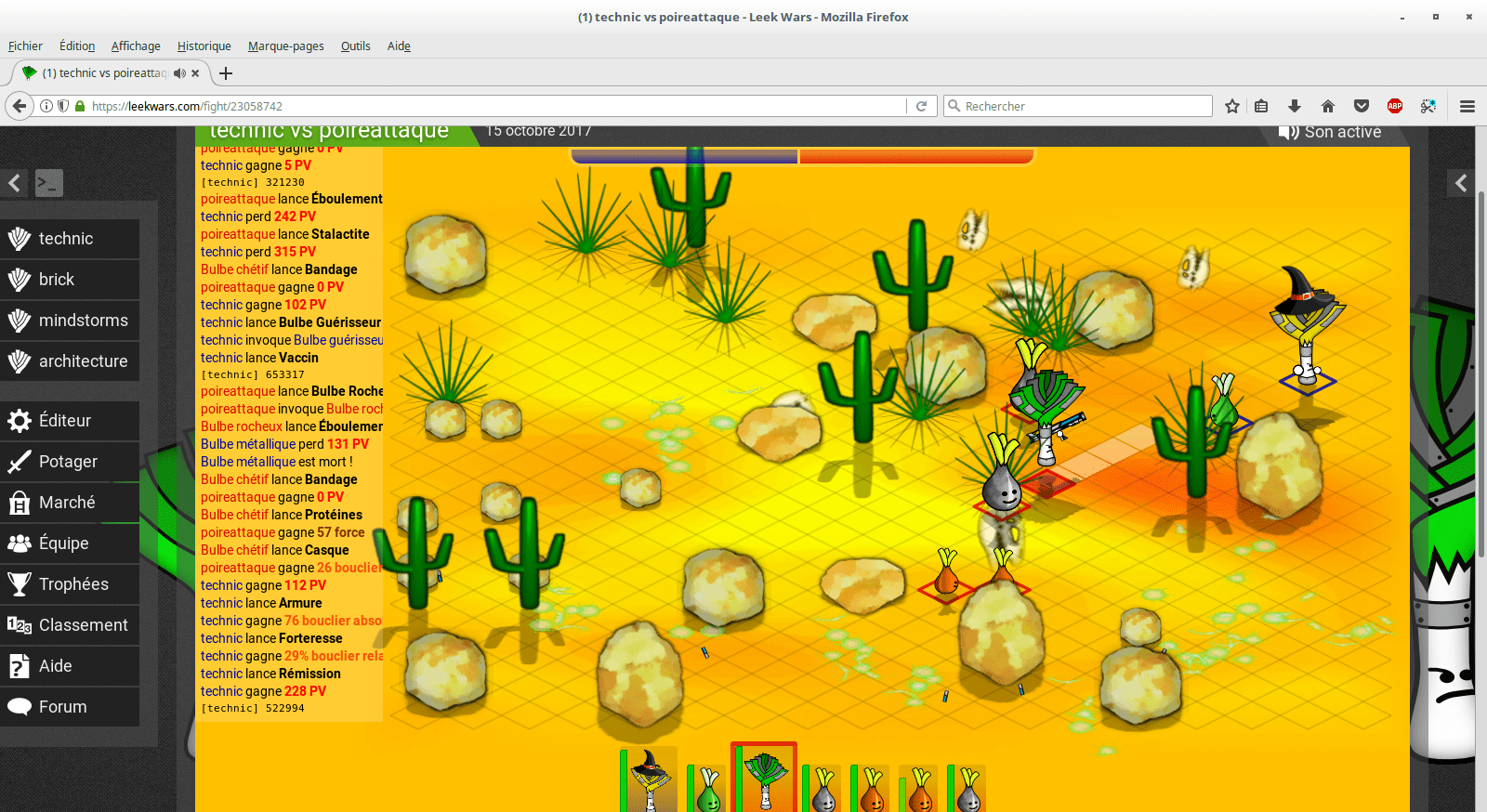Open the Historique menu

pos(204,46)
